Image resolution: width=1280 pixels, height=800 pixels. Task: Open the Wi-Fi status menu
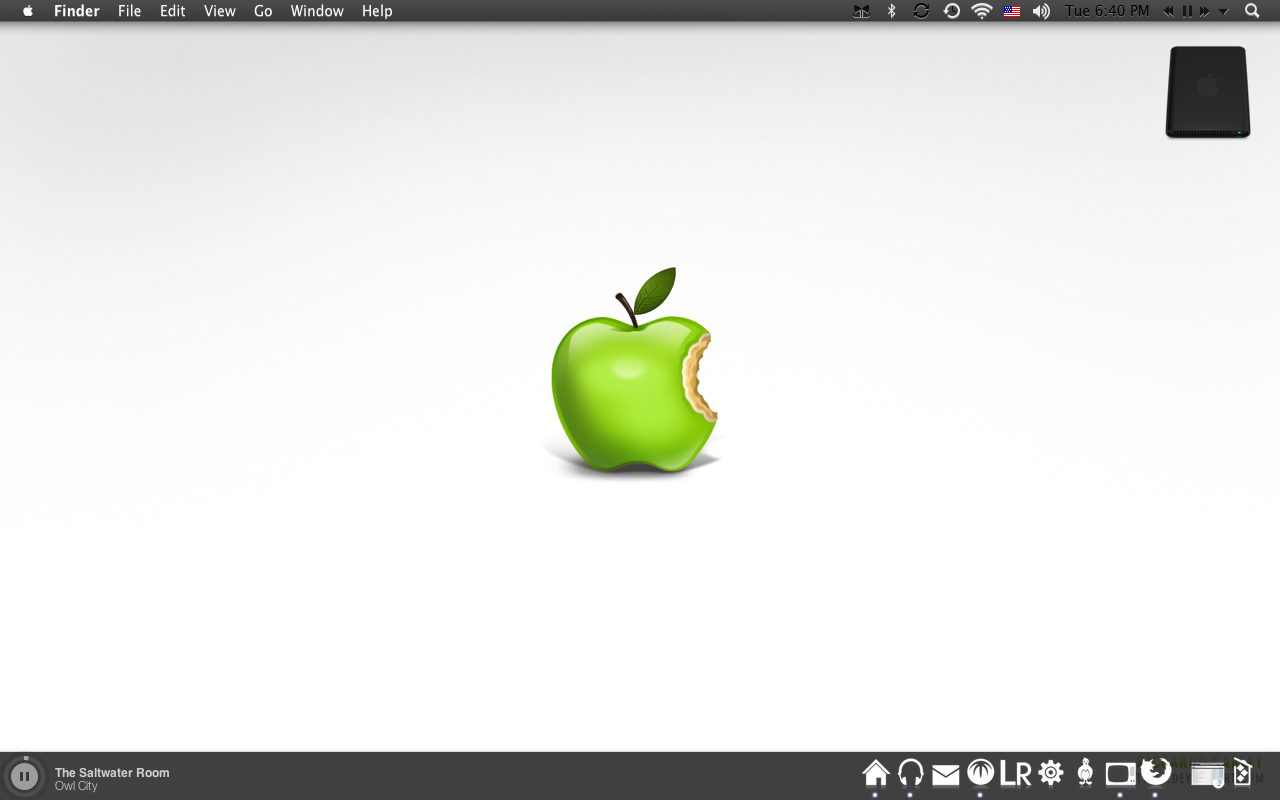(982, 11)
